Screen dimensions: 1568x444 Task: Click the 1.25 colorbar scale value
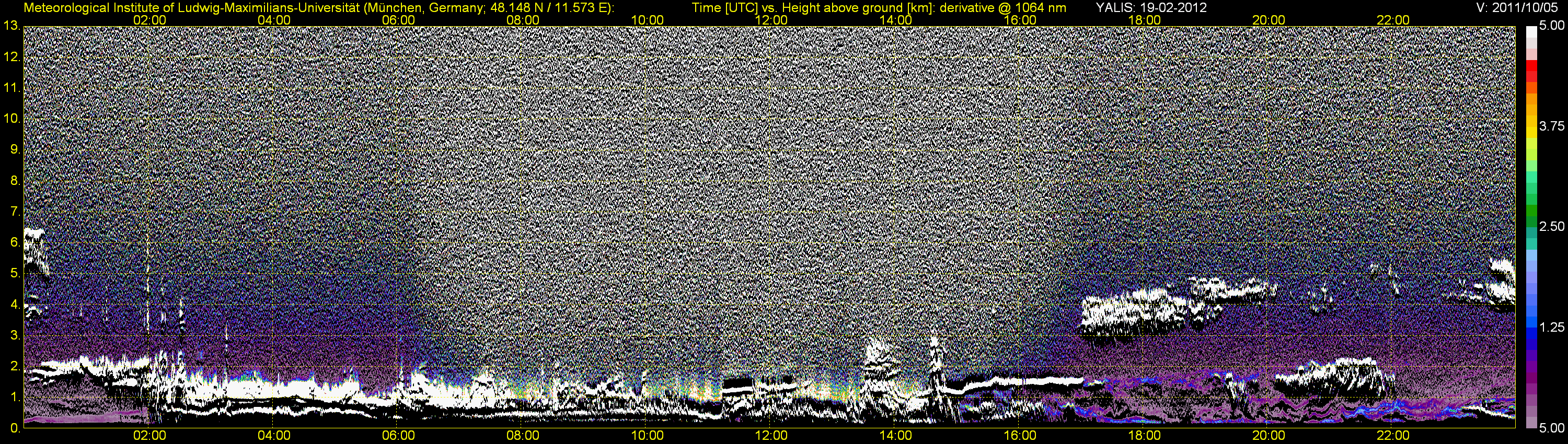click(1552, 327)
